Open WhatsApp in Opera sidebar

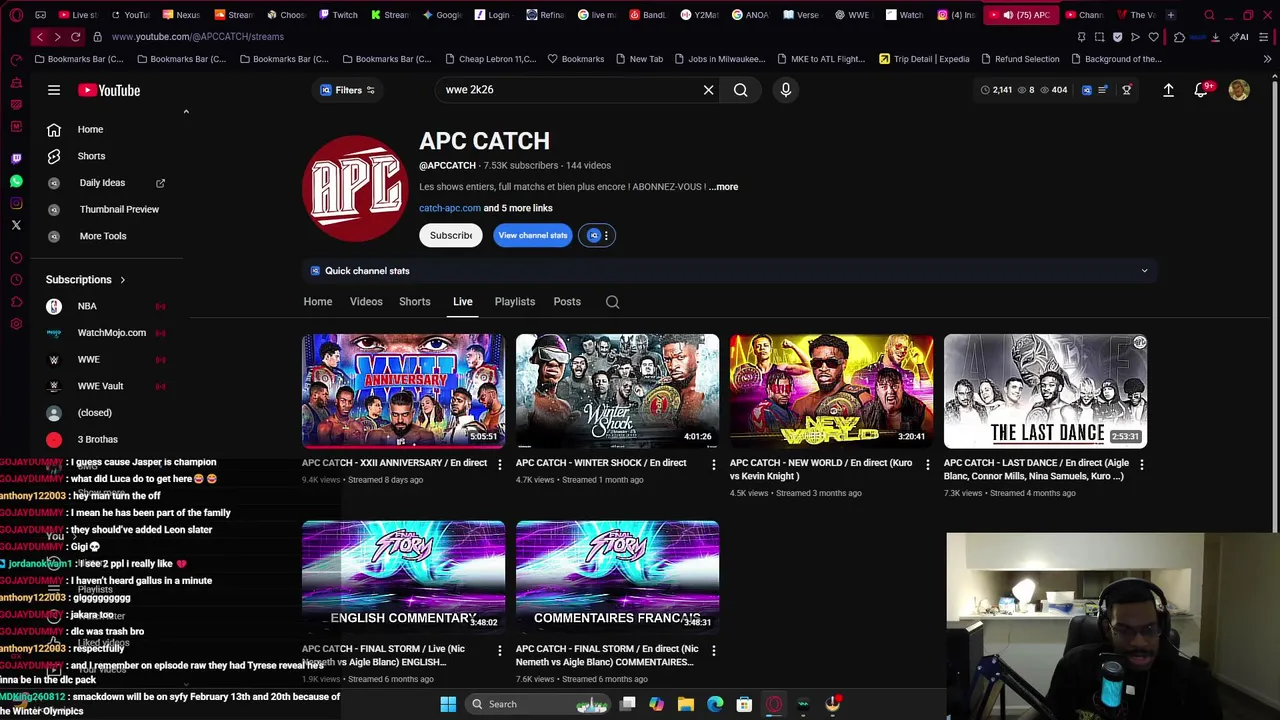point(16,181)
